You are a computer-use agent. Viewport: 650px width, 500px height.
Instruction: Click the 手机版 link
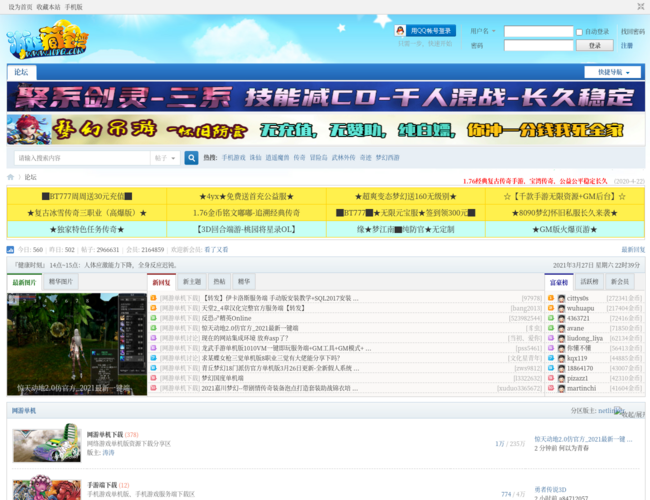[74, 7]
